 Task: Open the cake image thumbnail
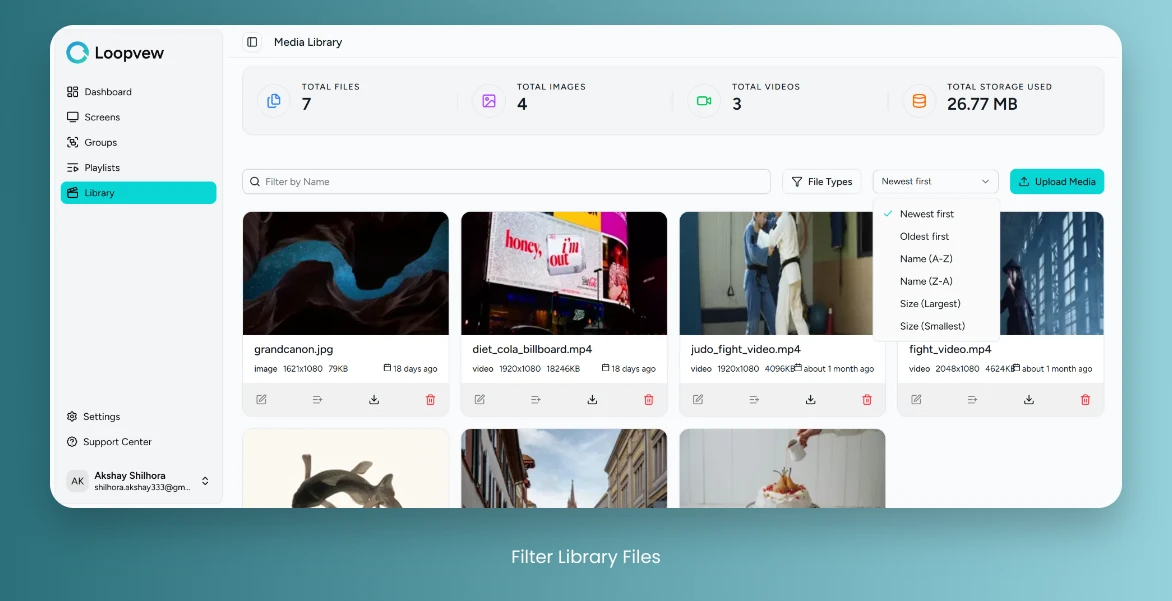click(782, 469)
